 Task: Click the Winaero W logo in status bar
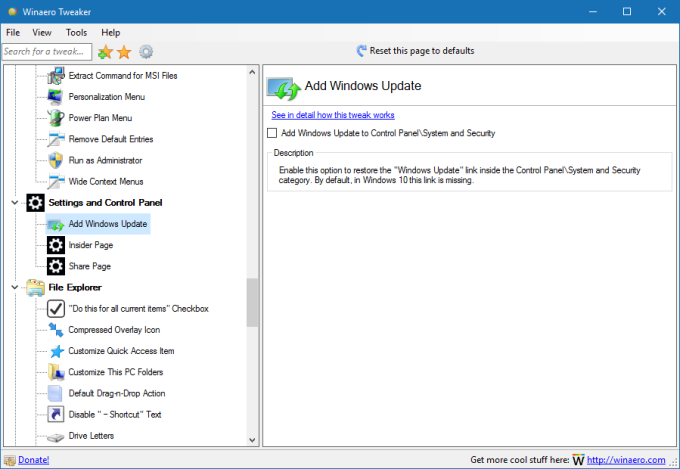point(578,460)
